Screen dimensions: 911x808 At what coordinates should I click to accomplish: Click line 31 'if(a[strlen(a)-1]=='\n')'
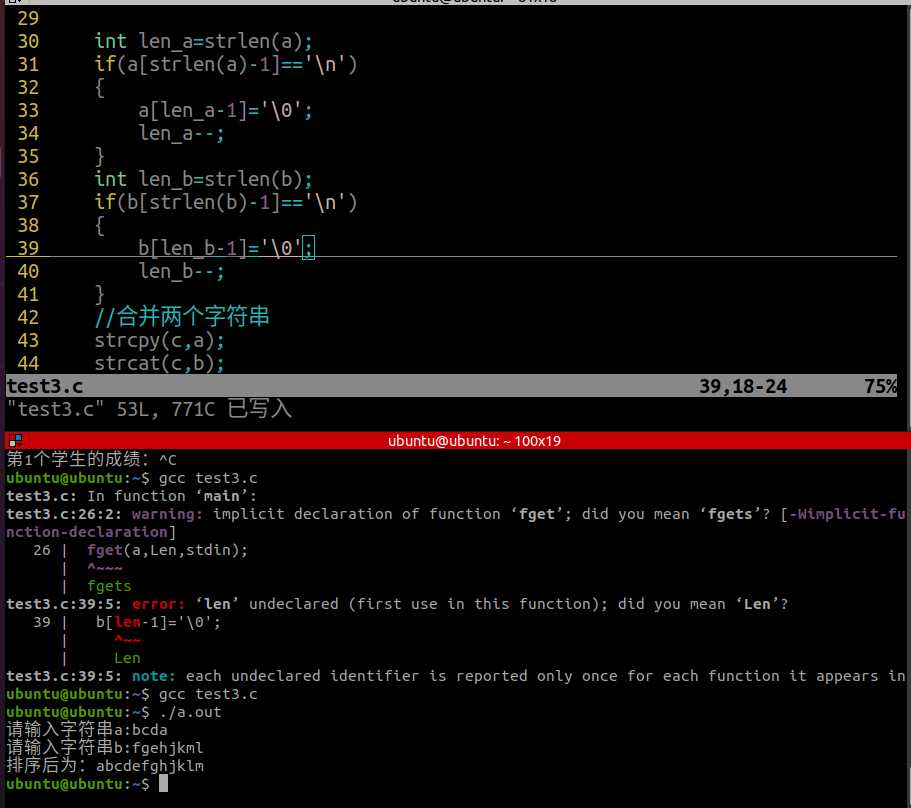click(225, 64)
